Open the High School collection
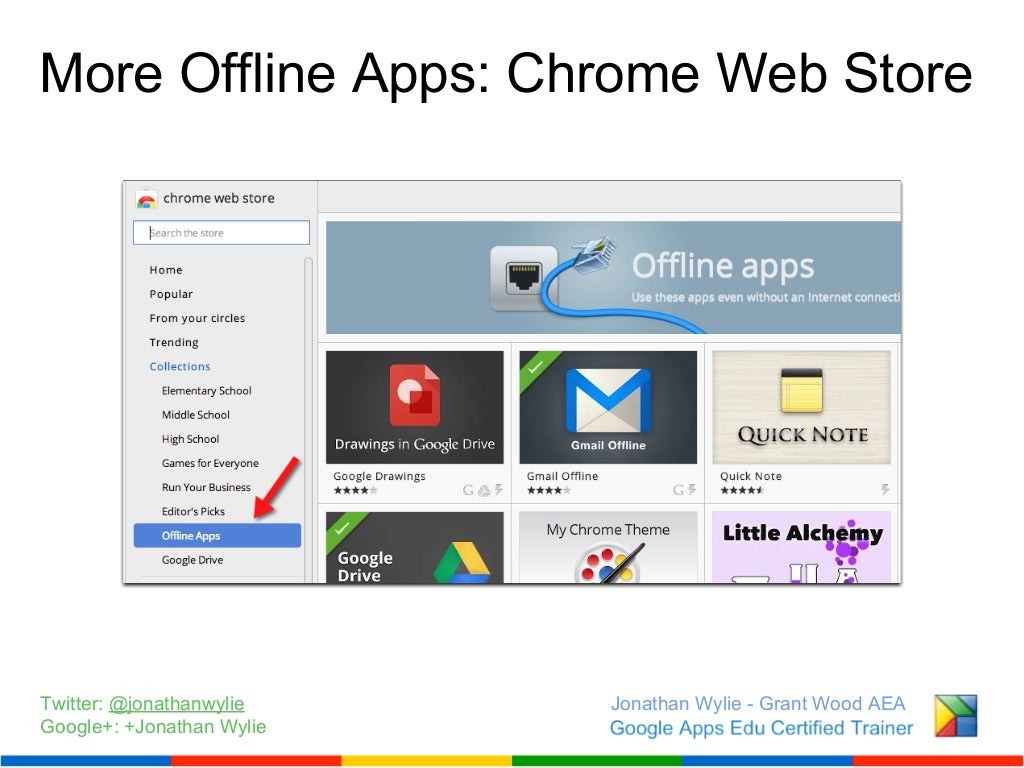Screen dimensions: 1024x768 coord(191,439)
